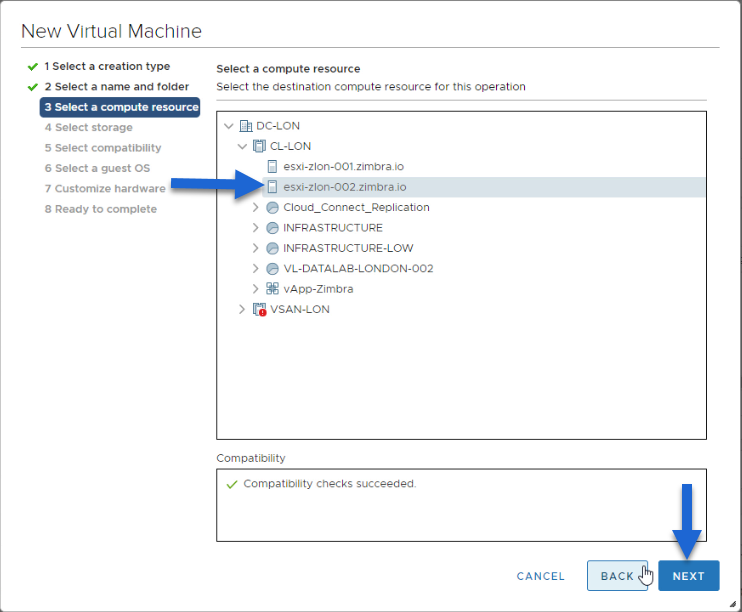Open step 5 Select compatibility
Viewport: 742px width, 612px height.
pyautogui.click(x=103, y=148)
